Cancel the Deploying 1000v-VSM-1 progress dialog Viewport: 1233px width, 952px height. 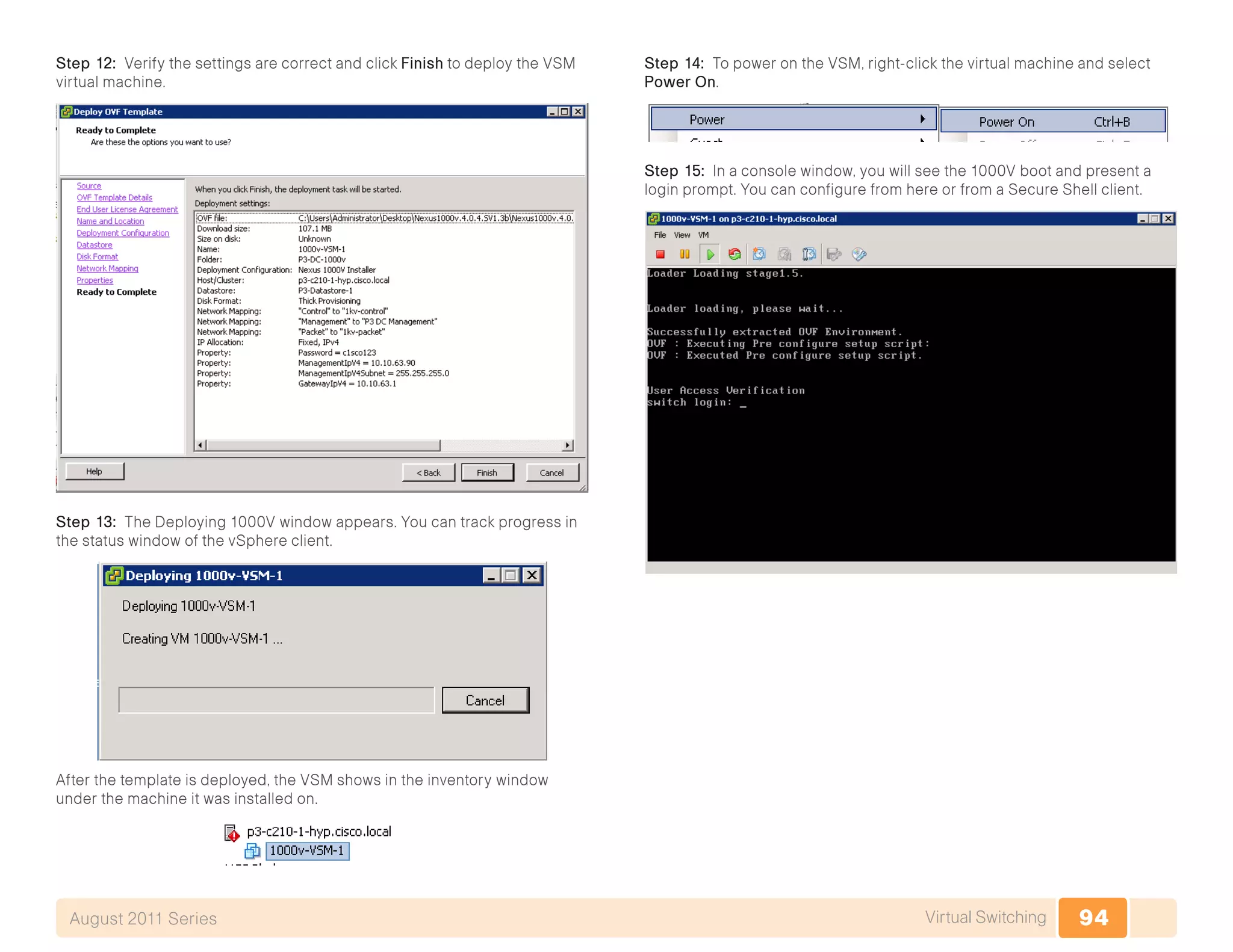pos(485,700)
